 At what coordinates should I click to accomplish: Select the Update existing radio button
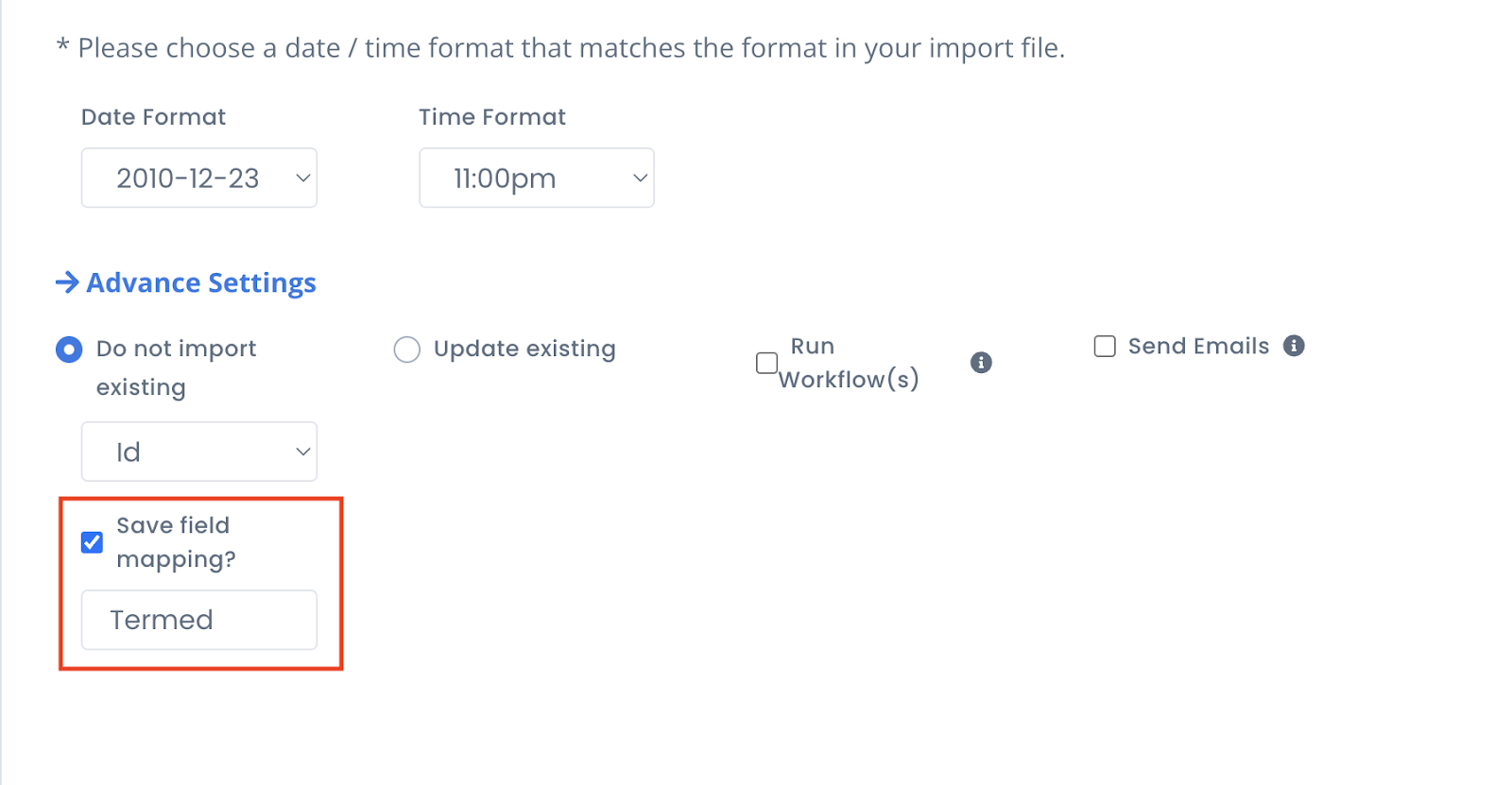point(406,350)
